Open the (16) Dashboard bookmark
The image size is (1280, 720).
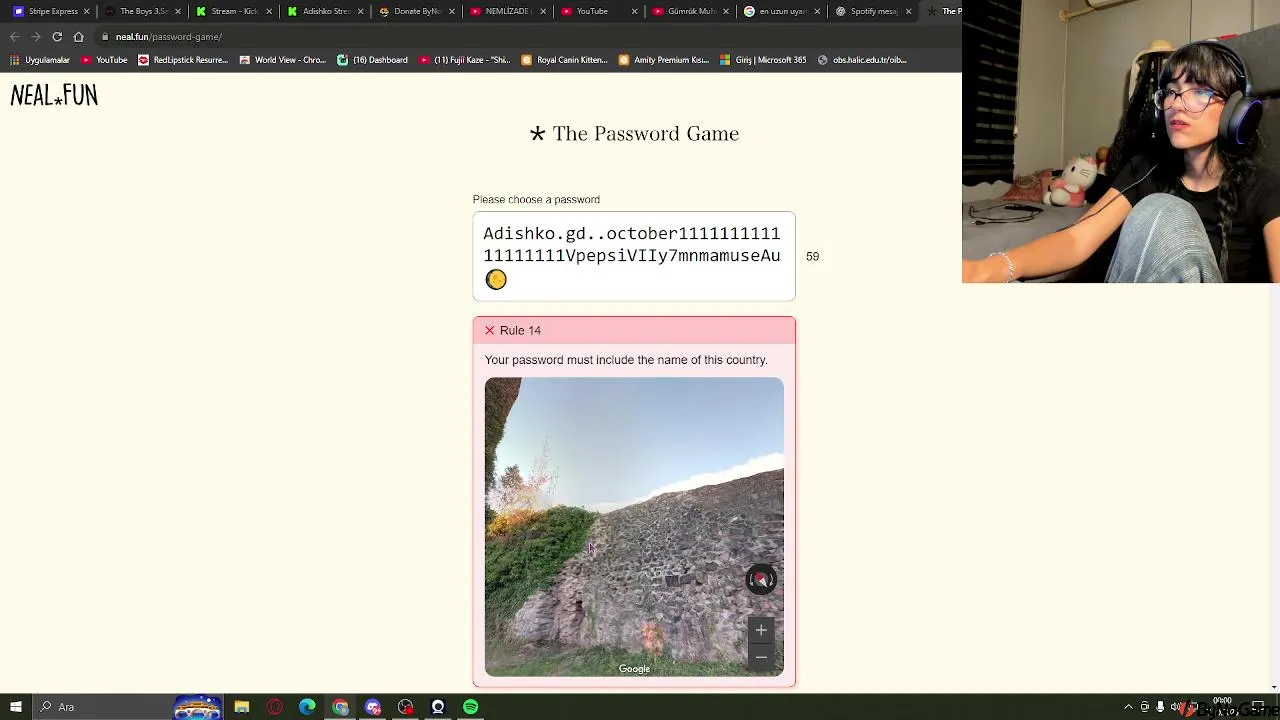tap(372, 60)
